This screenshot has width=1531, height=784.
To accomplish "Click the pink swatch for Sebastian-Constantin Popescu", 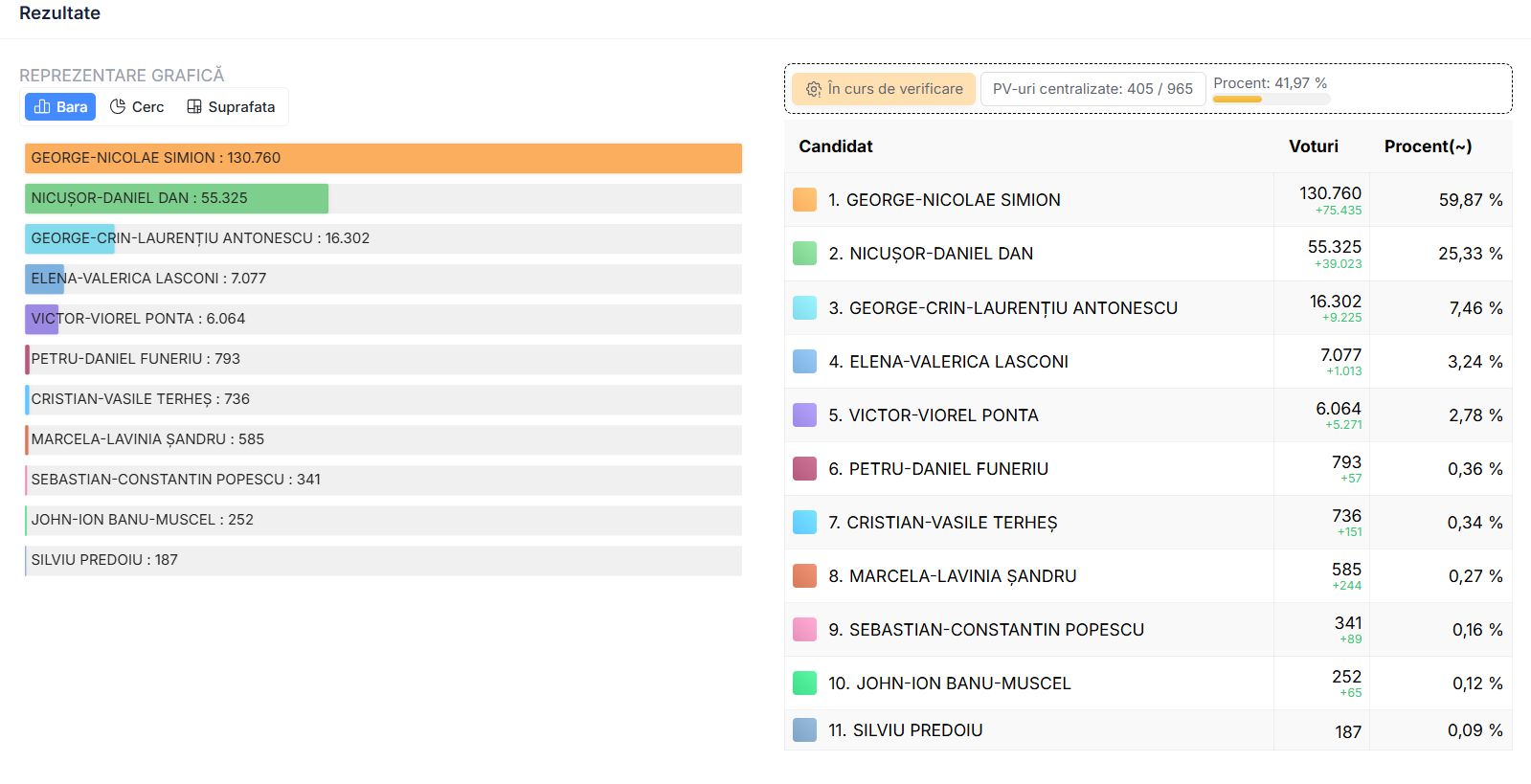I will click(805, 630).
